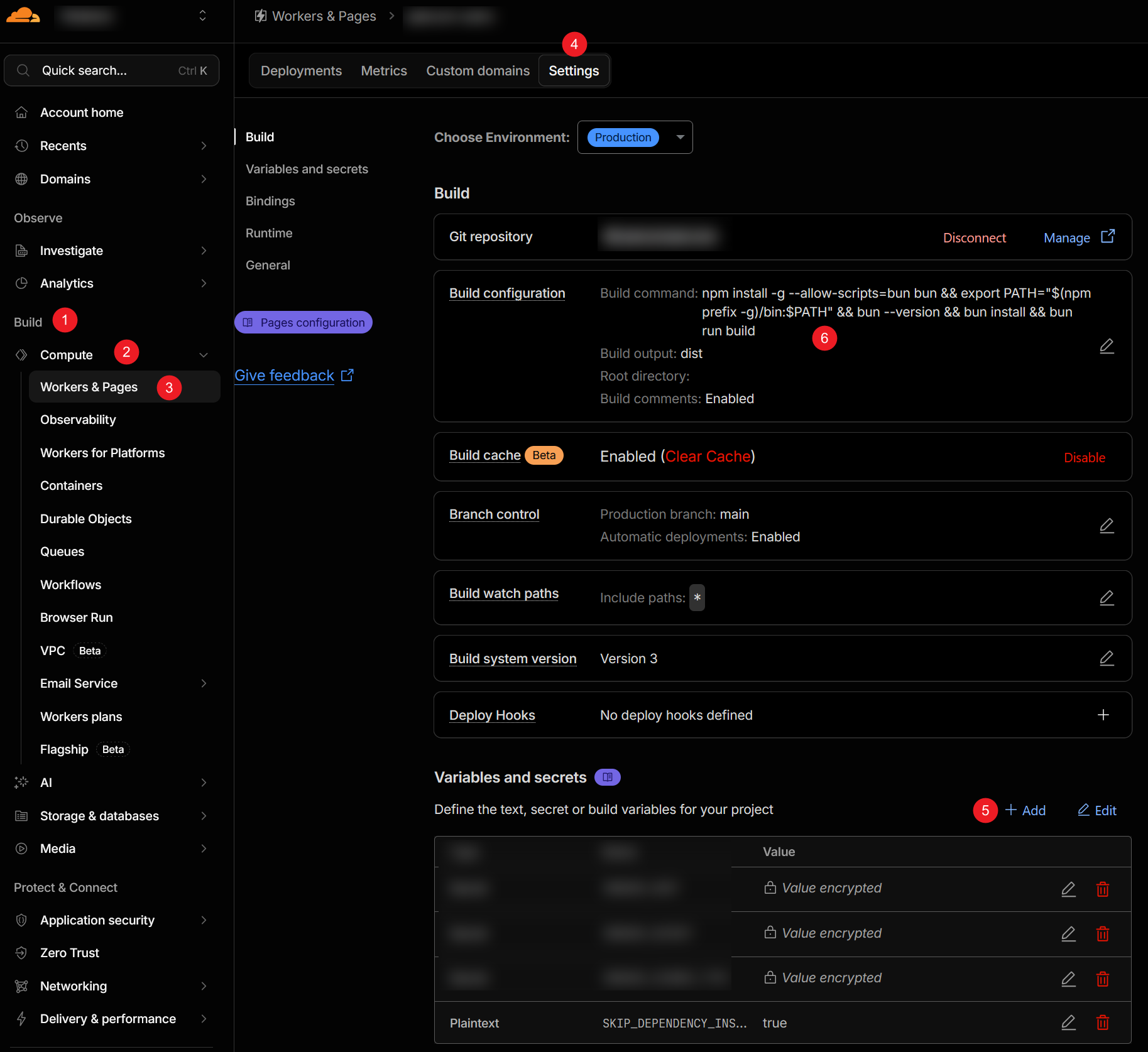The image size is (1148, 1052).
Task: Click the Media play icon
Action: coord(21,849)
